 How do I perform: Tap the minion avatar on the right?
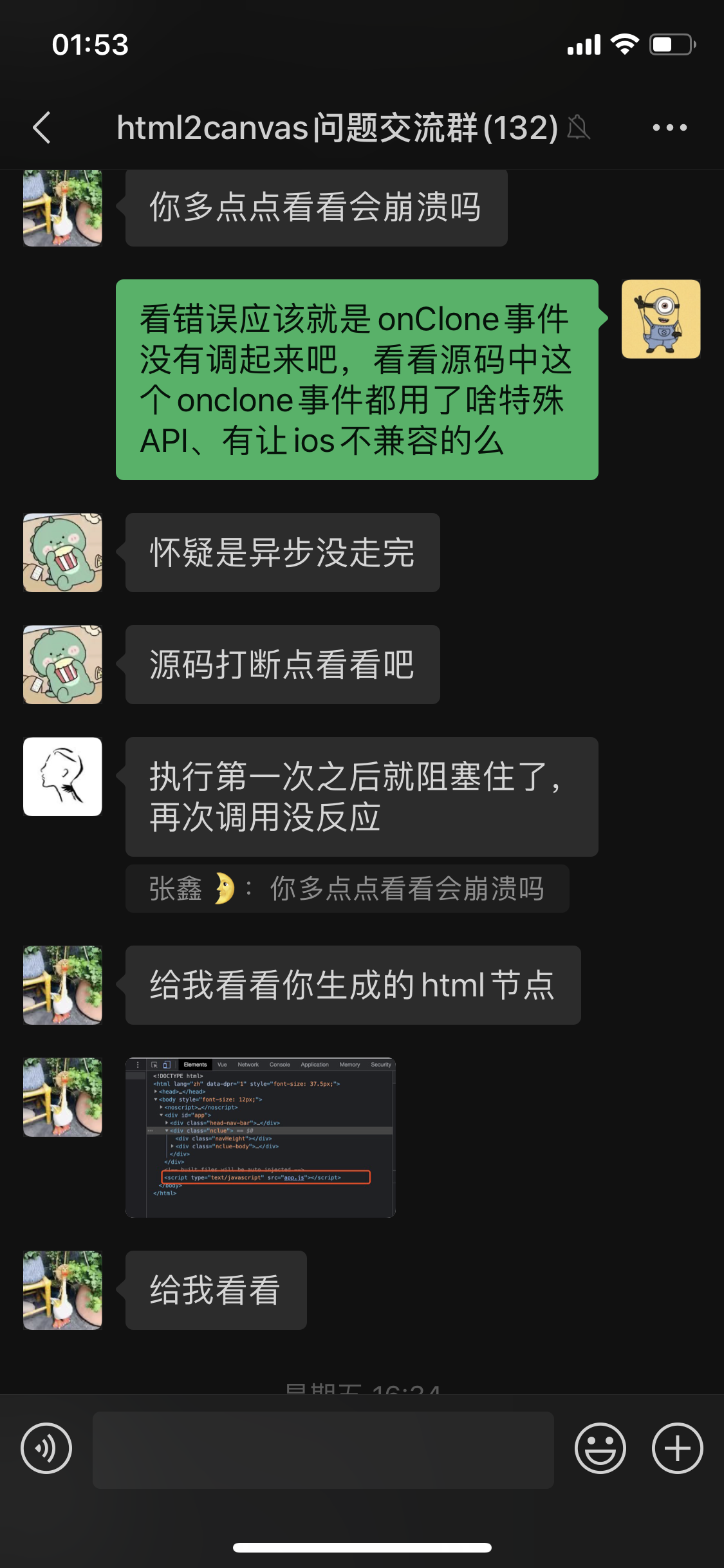click(x=661, y=319)
